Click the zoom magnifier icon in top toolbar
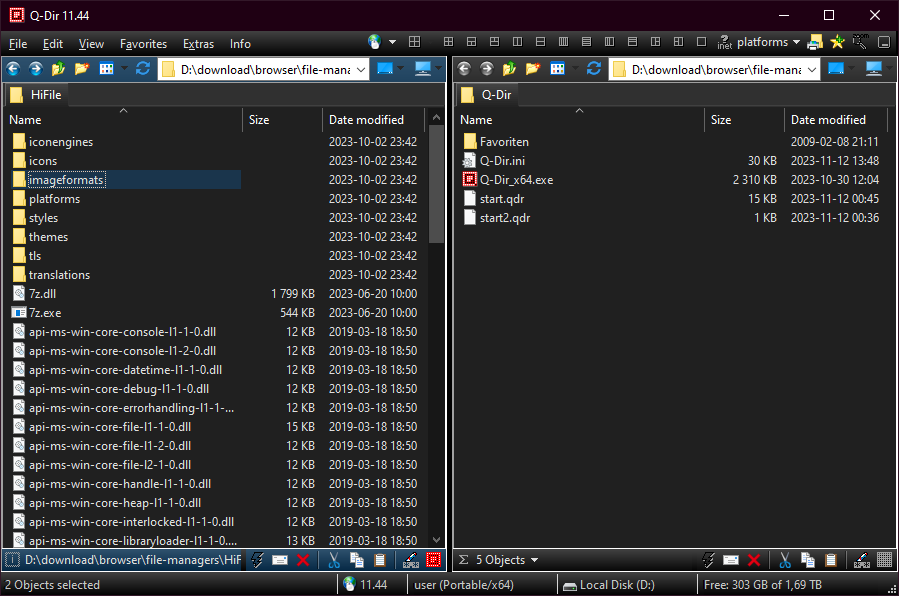 860,42
